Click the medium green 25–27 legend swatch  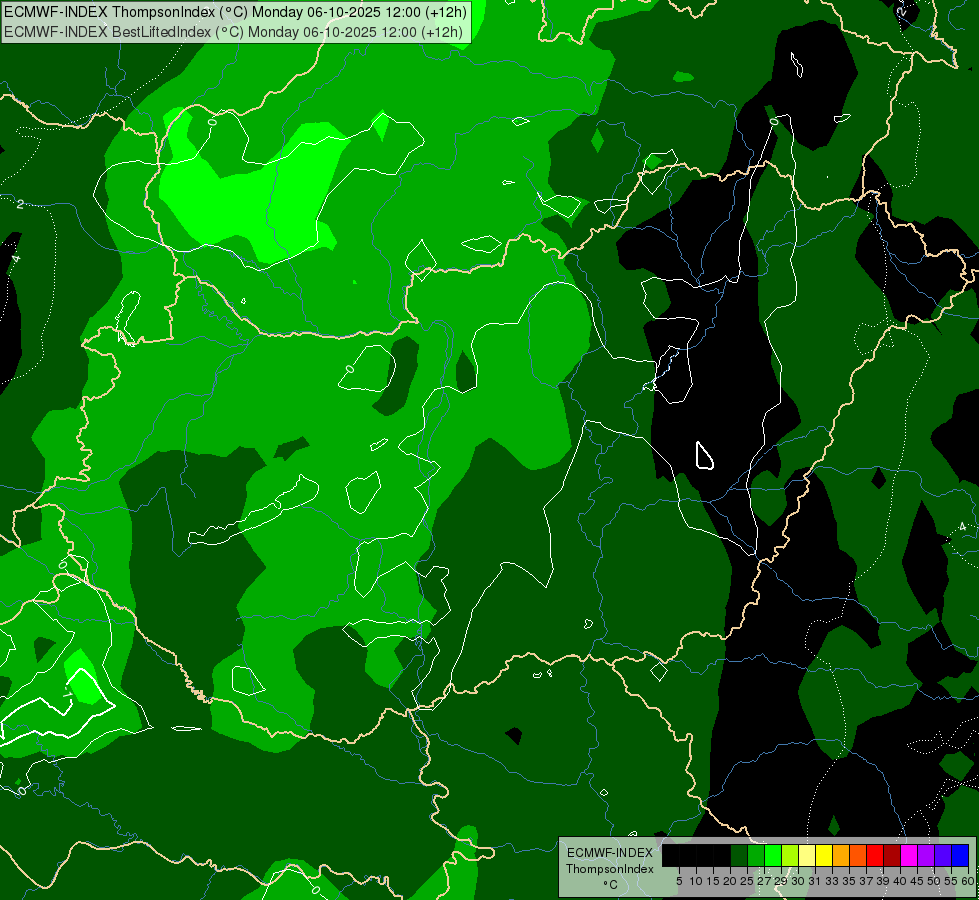[x=756, y=855]
